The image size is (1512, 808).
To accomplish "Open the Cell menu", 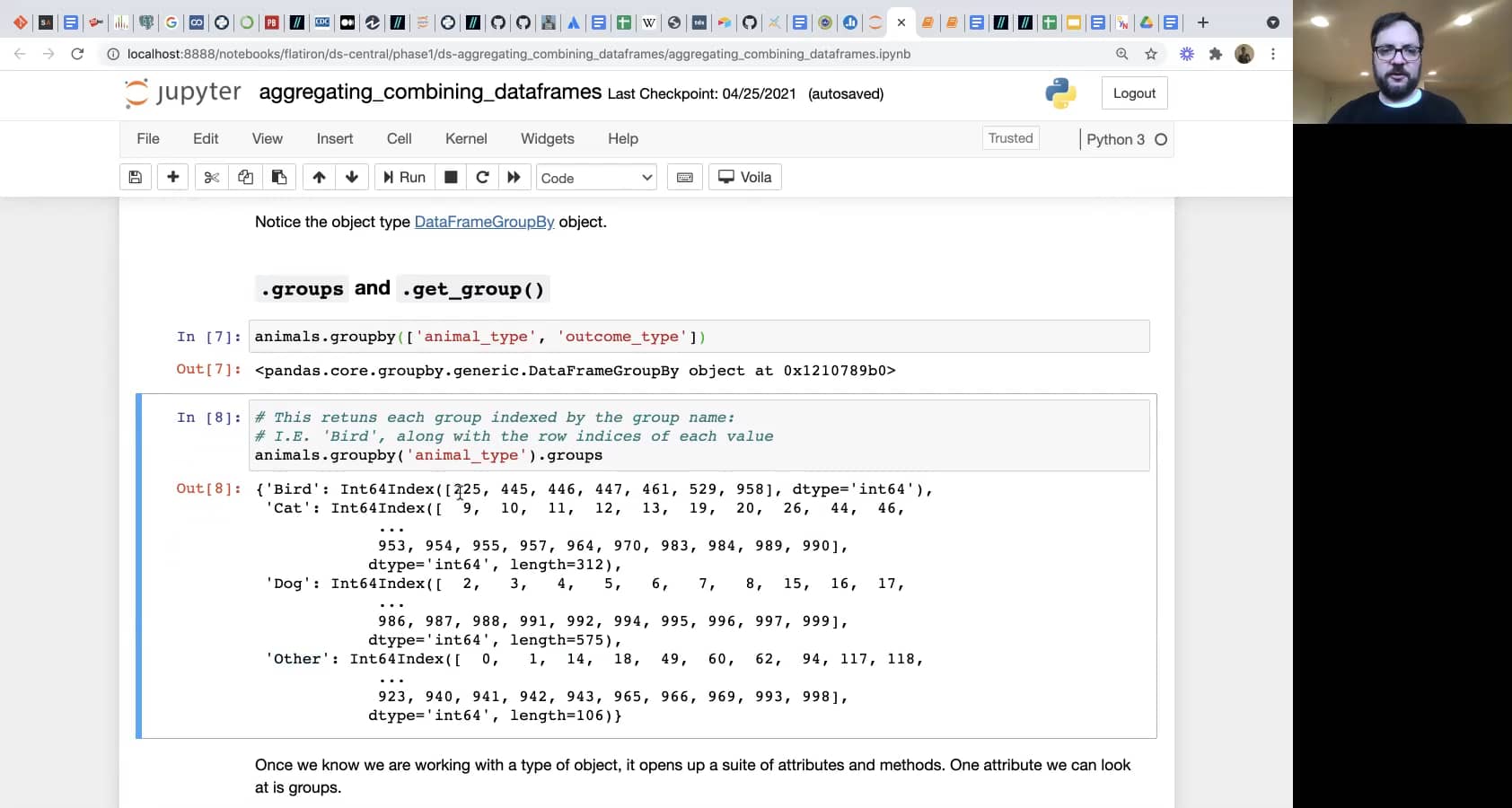I will coord(399,138).
